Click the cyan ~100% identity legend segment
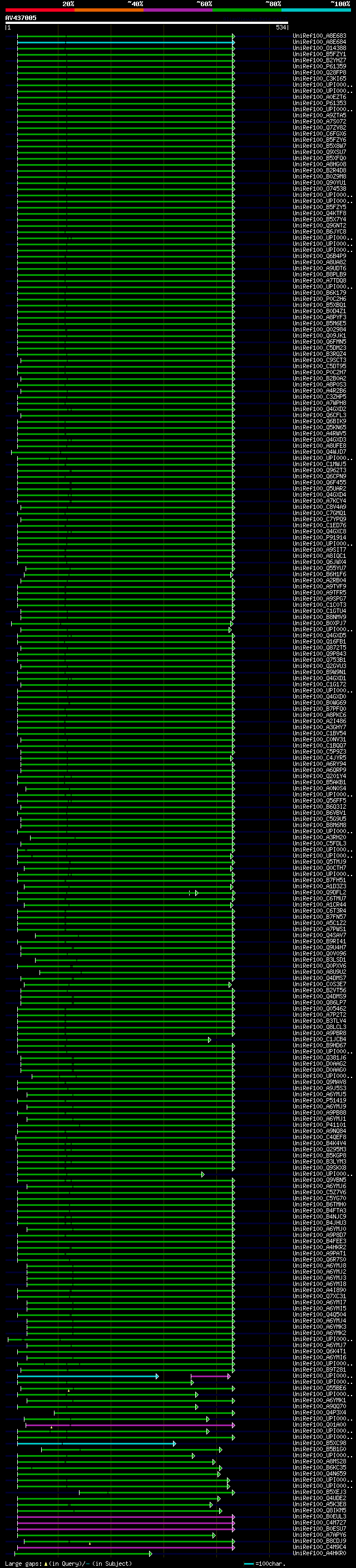The height and width of the screenshot is (1568, 356). pos(316,10)
